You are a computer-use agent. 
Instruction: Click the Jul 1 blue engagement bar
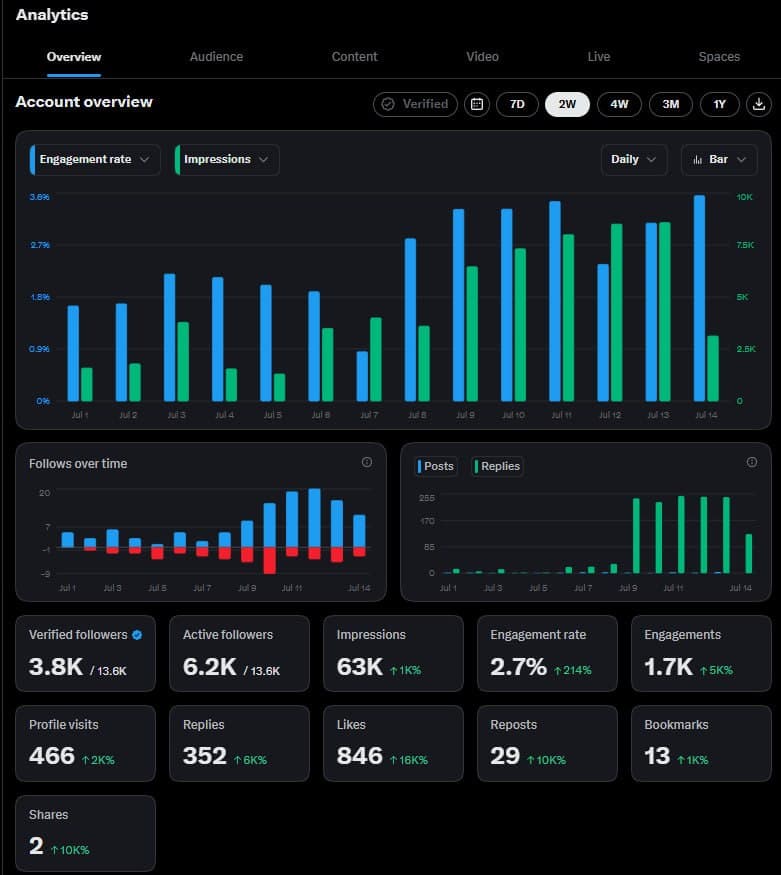pos(73,353)
